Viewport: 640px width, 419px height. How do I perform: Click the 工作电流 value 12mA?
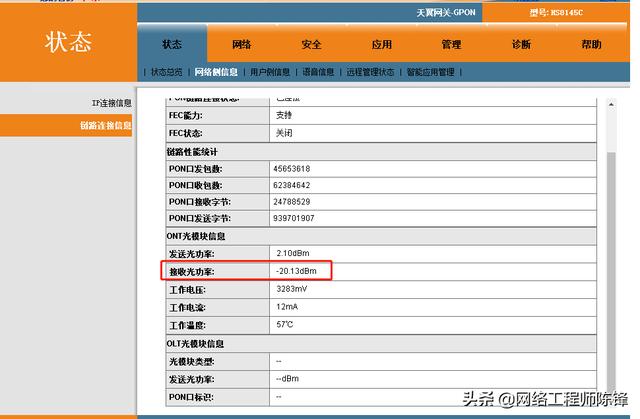(x=287, y=307)
